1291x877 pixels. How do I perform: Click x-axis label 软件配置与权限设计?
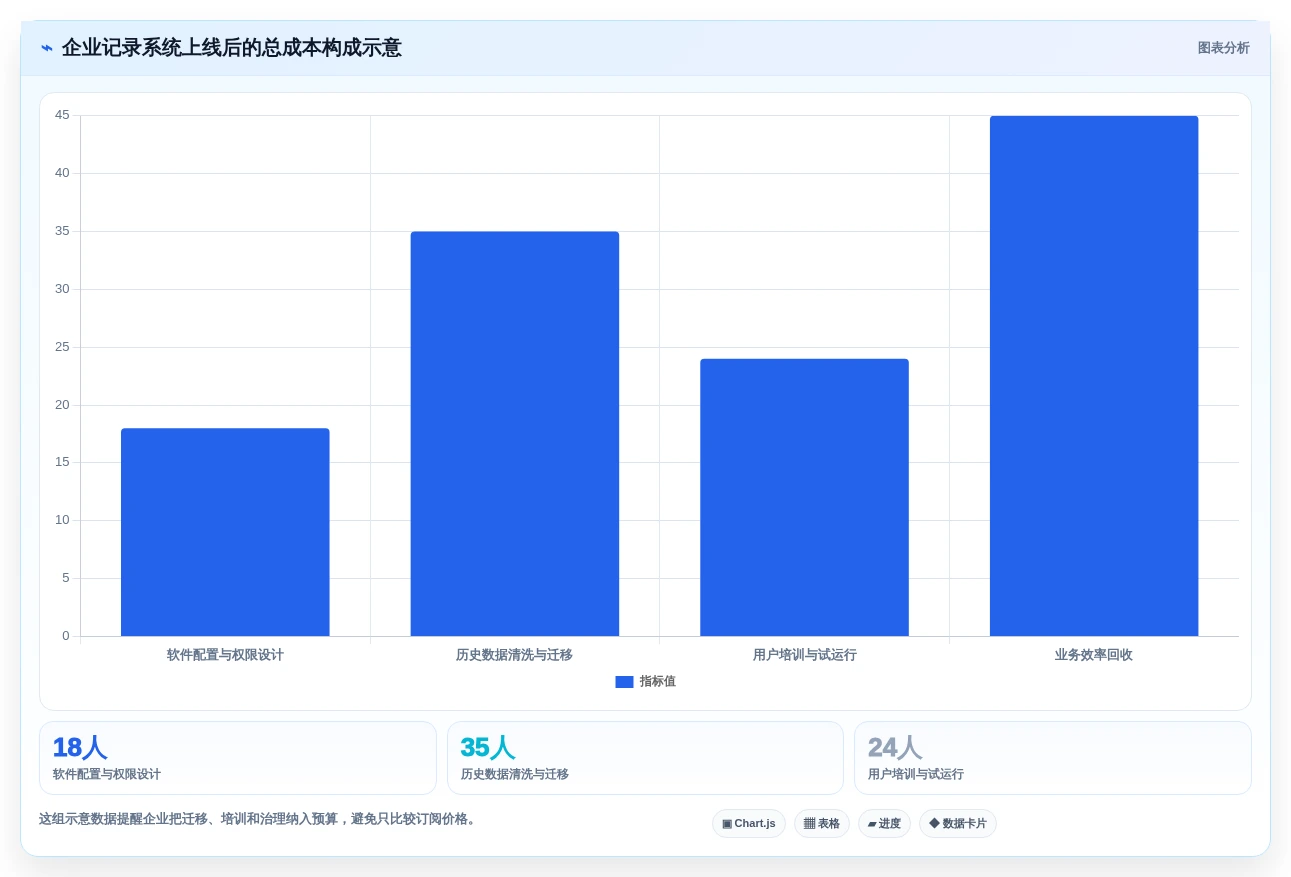225,655
